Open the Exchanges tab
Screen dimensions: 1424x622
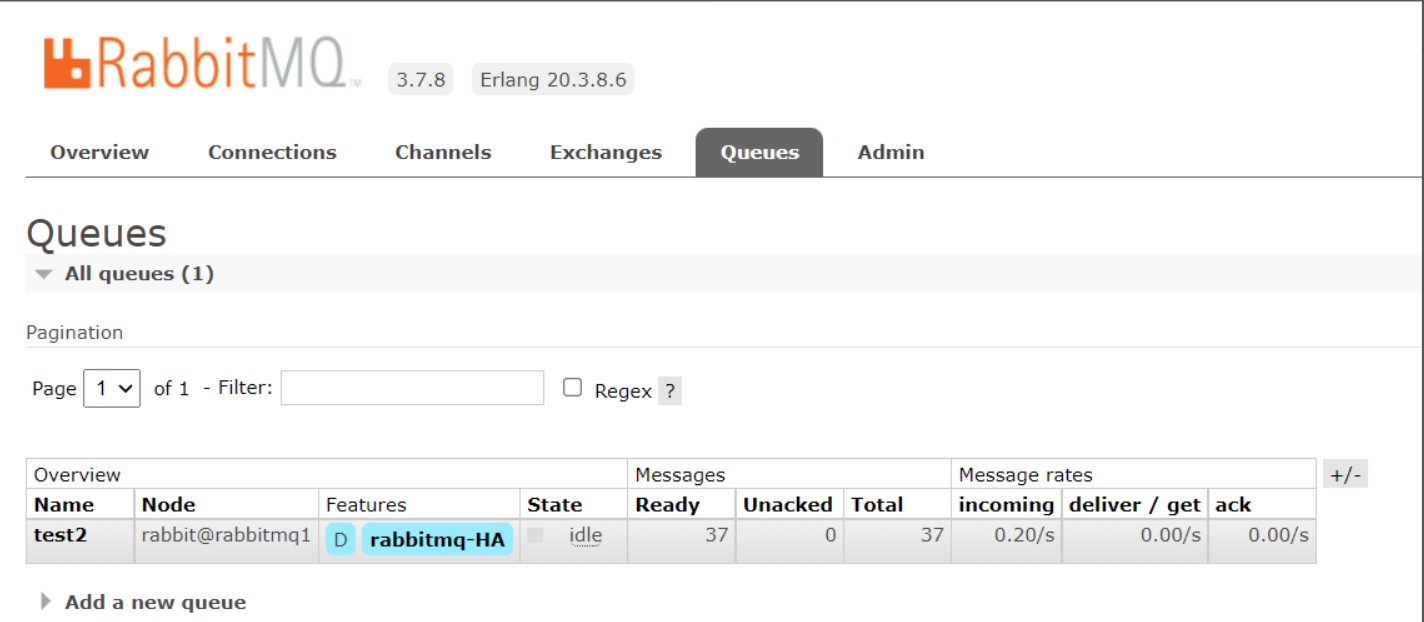point(606,152)
